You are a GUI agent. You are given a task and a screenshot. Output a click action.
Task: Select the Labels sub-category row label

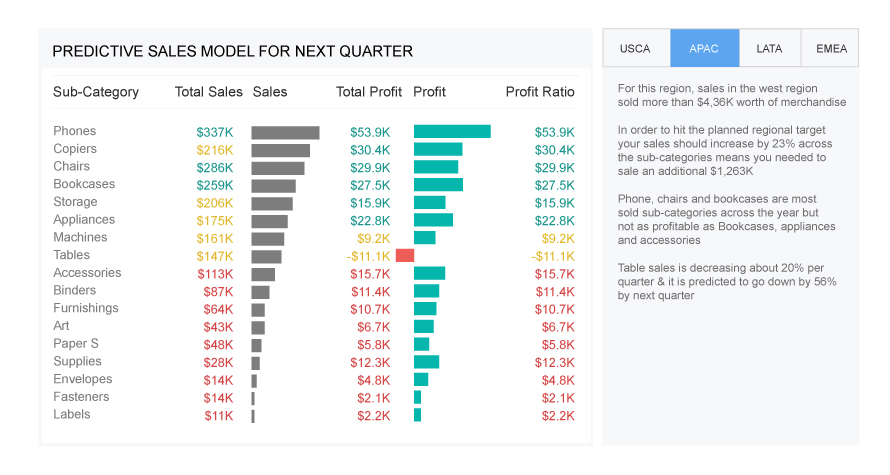coord(72,414)
